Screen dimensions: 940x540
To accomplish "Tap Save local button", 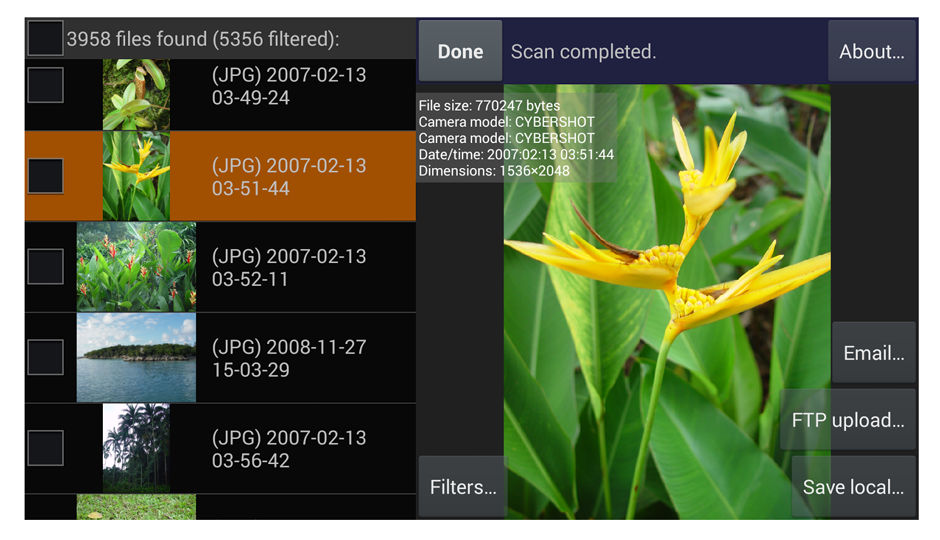I will (x=853, y=487).
